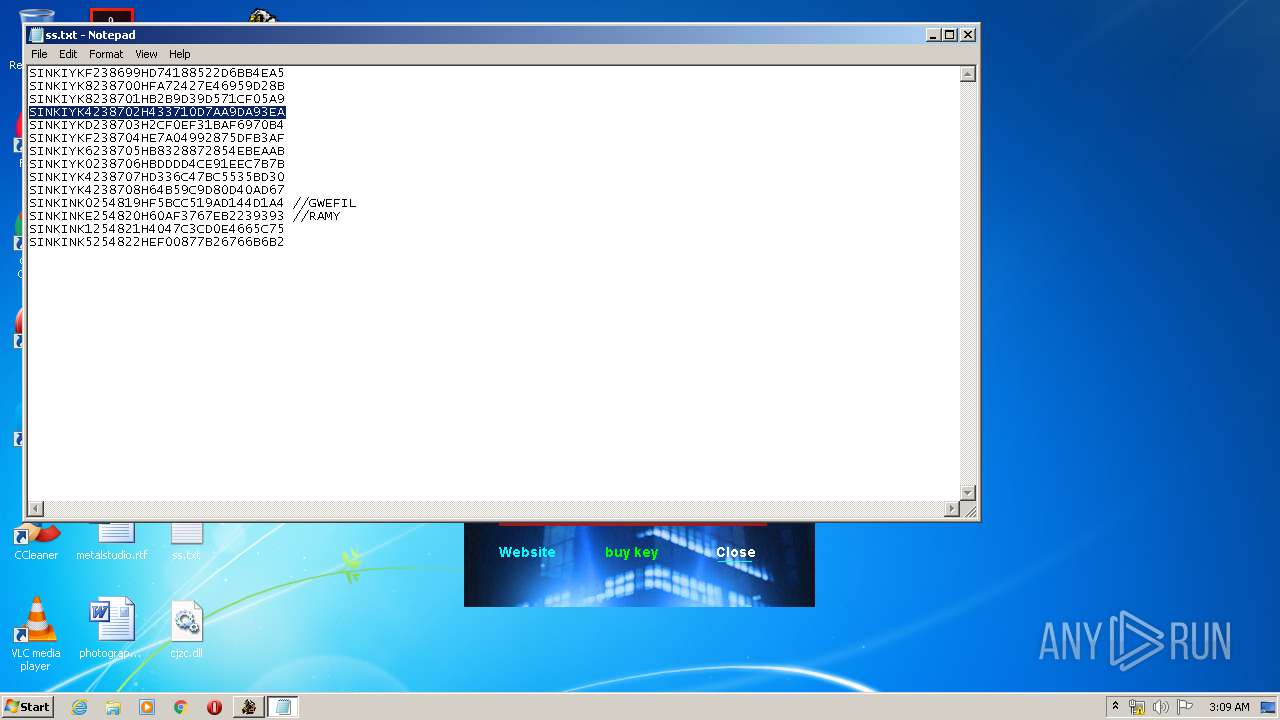1280x720 pixels.
Task: Open the View menu
Action: pos(146,54)
